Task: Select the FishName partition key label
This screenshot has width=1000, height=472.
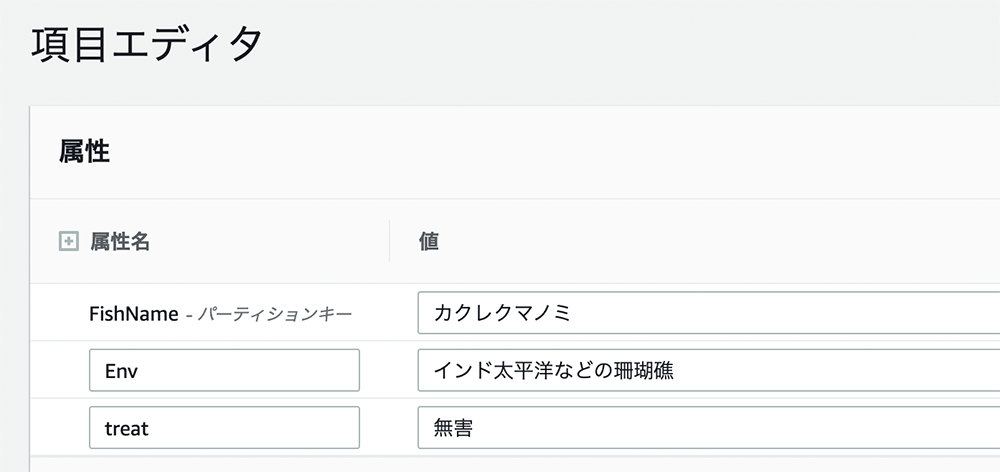Action: point(134,314)
